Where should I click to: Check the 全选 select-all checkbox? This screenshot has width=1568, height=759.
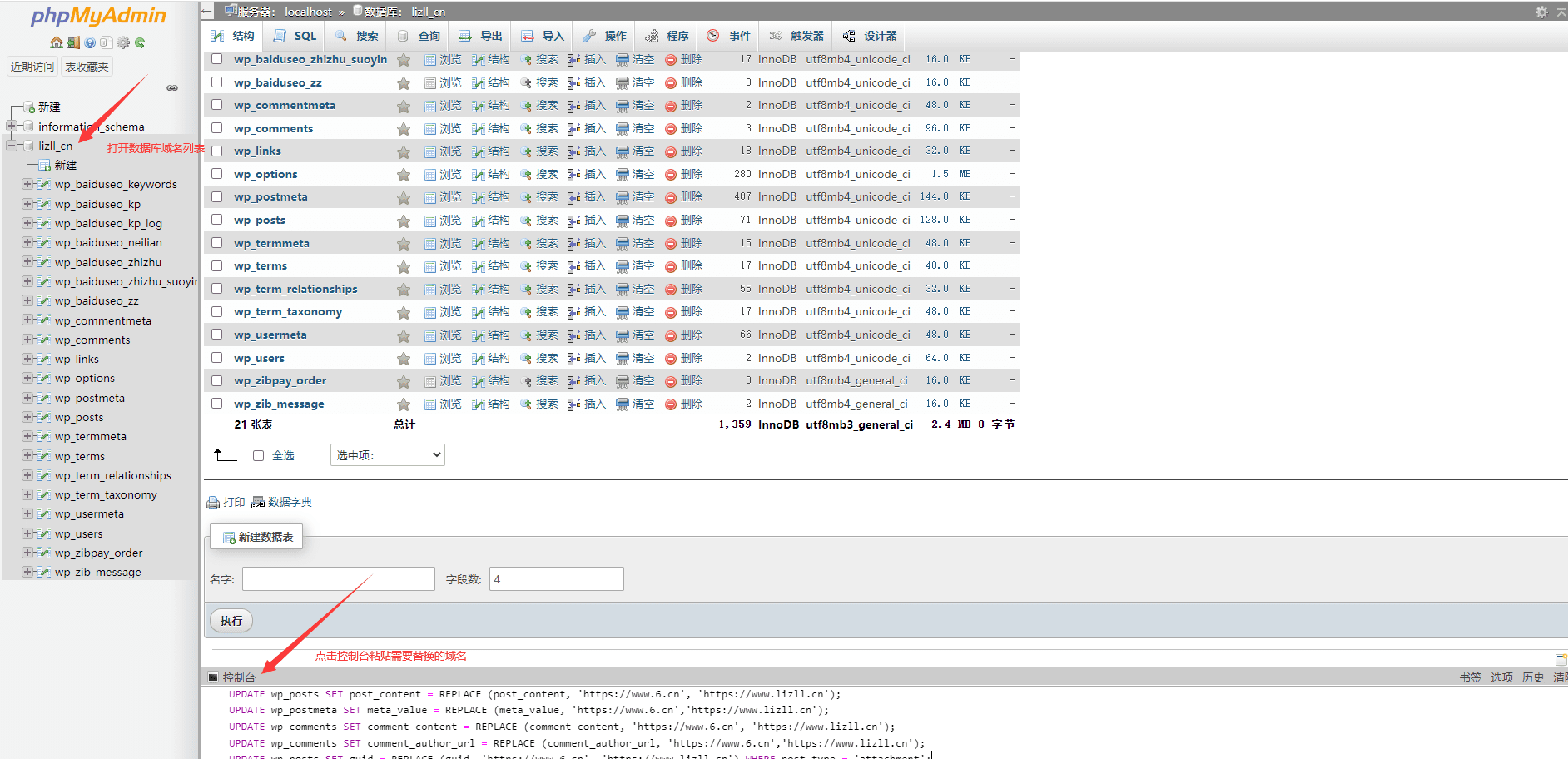[258, 455]
